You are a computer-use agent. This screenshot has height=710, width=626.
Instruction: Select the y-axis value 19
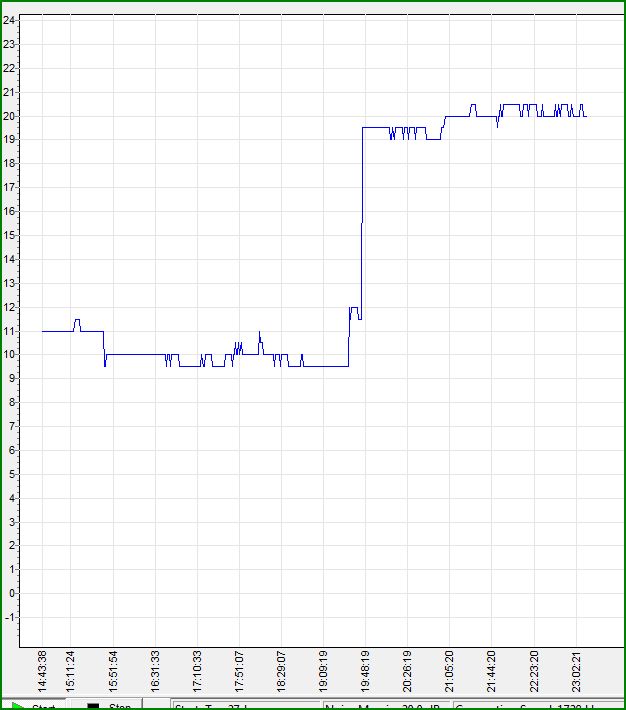9,139
